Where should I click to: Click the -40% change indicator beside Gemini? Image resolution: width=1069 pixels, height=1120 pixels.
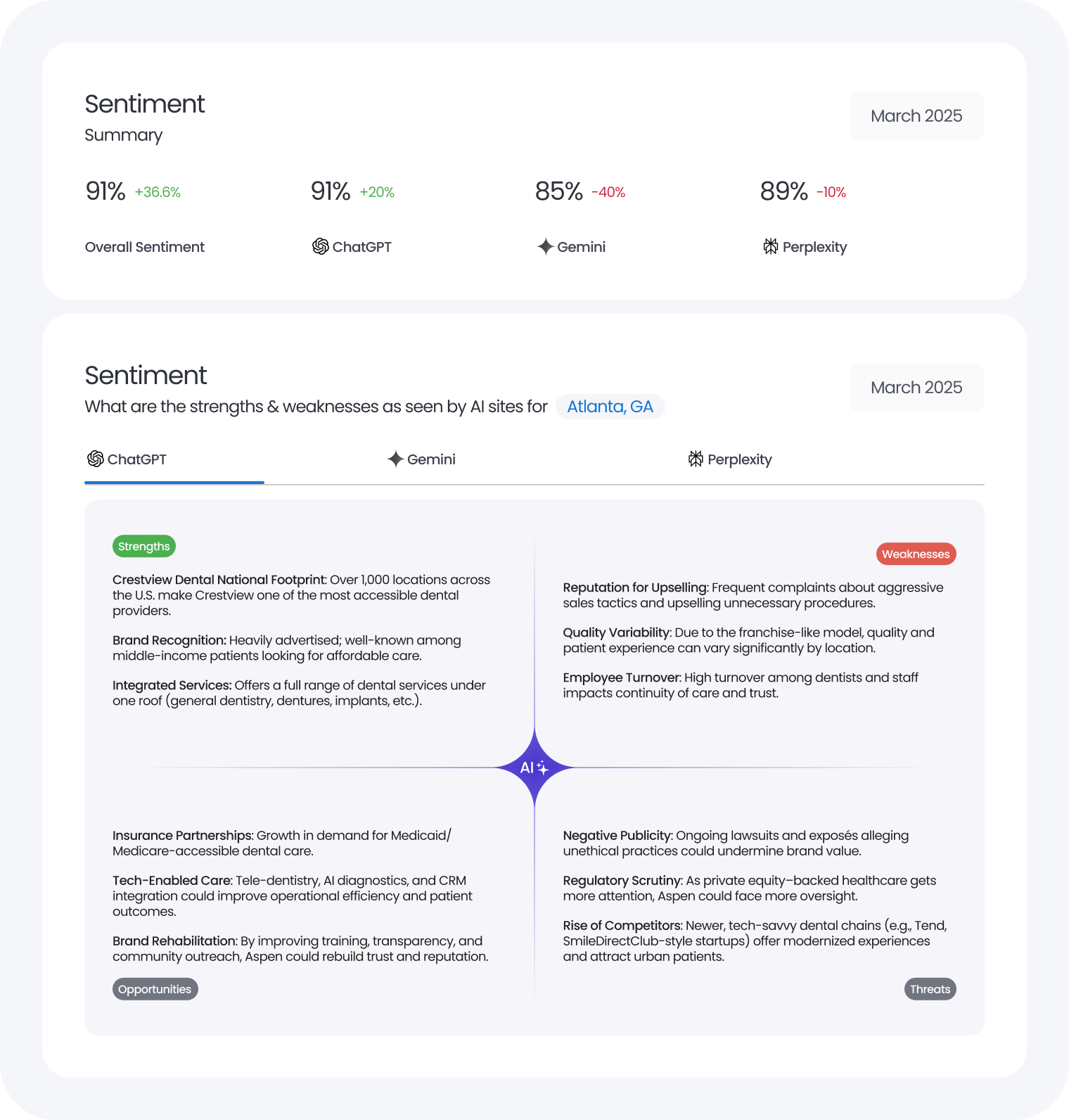coord(608,191)
